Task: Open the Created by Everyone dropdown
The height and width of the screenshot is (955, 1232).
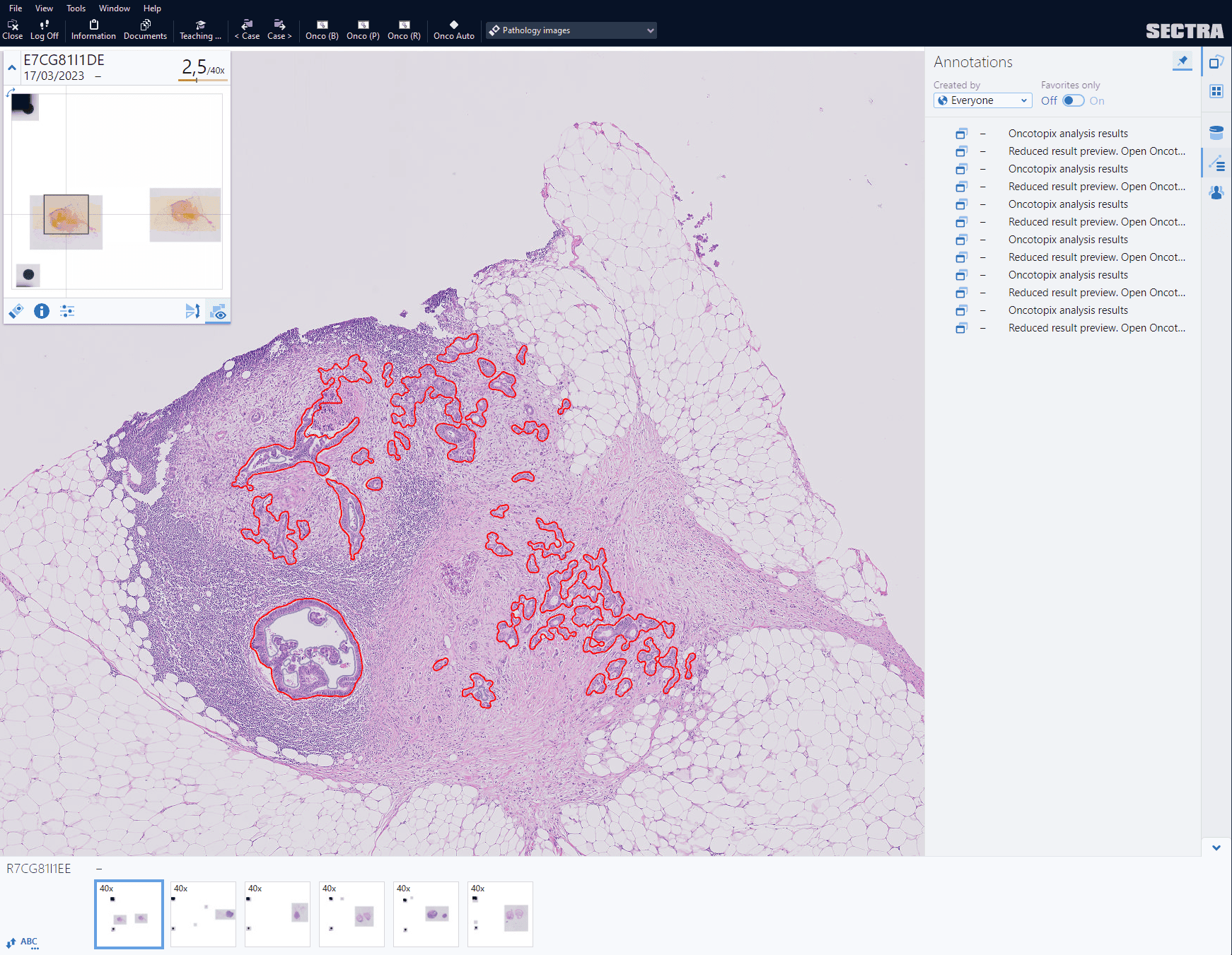Action: [982, 100]
